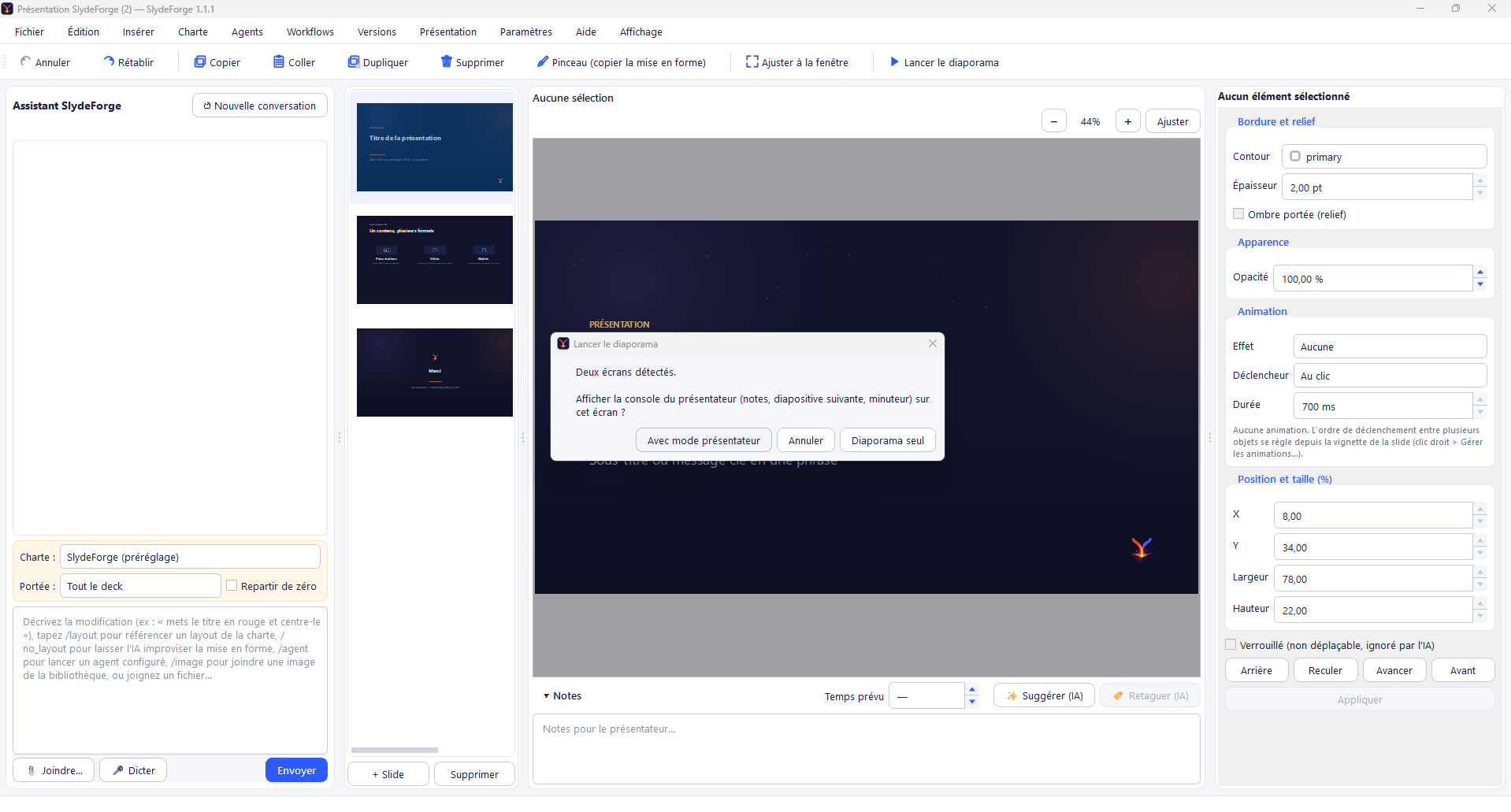Click the Coller clipboard icon
The height and width of the screenshot is (812, 1511).
click(x=279, y=61)
